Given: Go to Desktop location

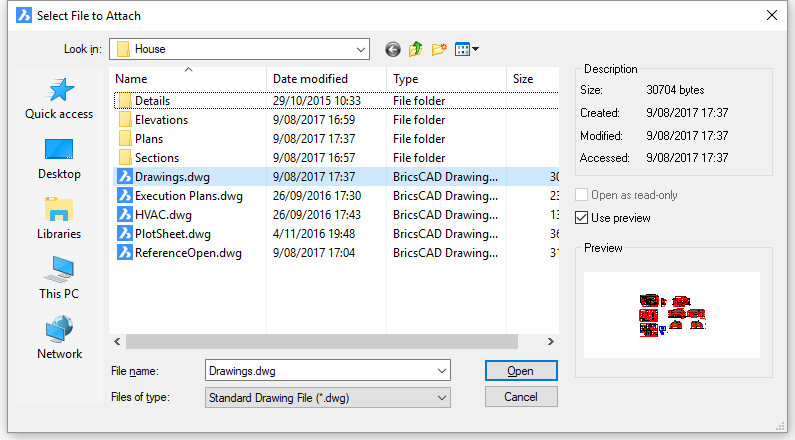Looking at the screenshot, I should pos(59,158).
